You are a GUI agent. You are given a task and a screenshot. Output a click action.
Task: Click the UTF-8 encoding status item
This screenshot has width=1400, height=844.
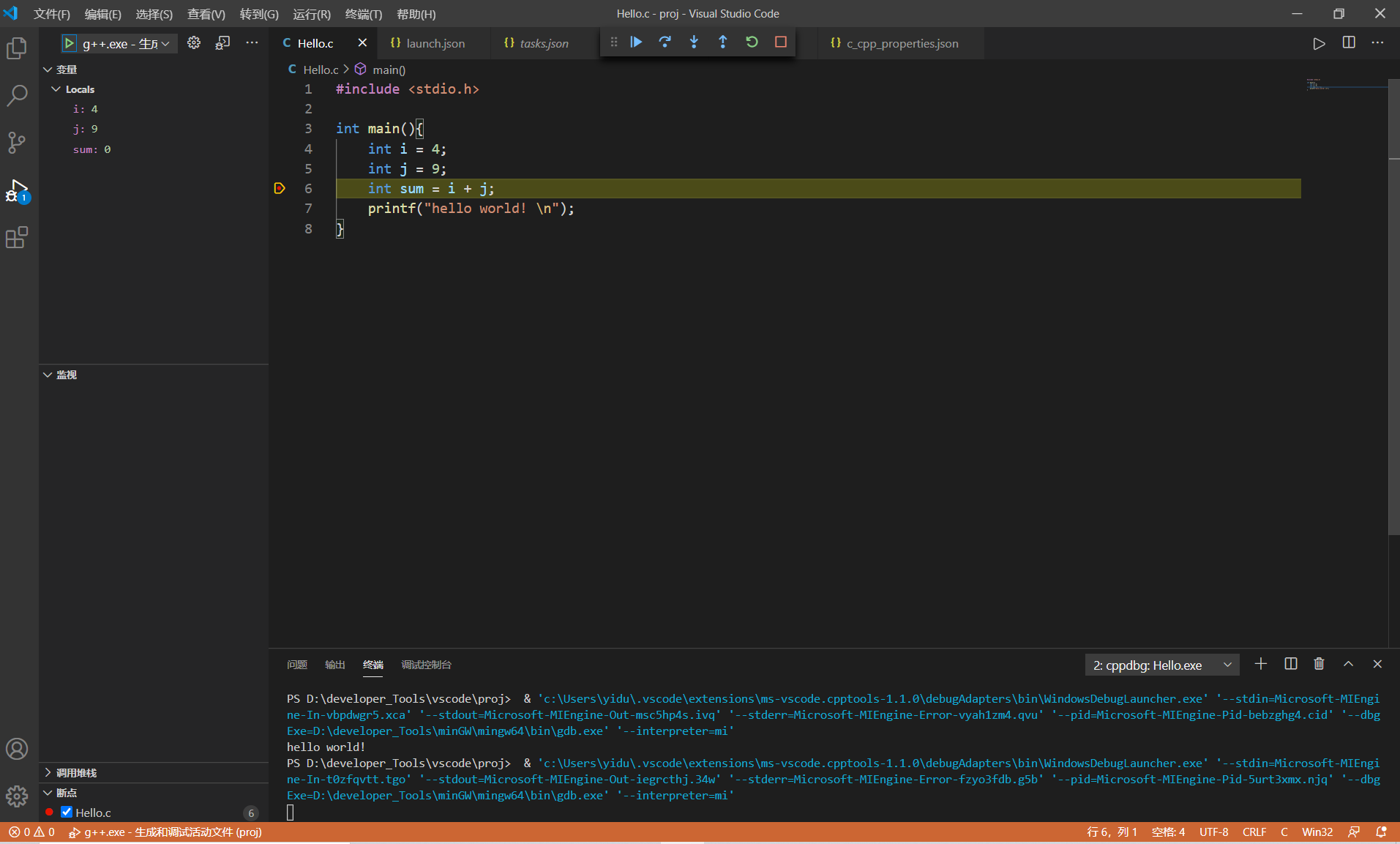(1213, 832)
